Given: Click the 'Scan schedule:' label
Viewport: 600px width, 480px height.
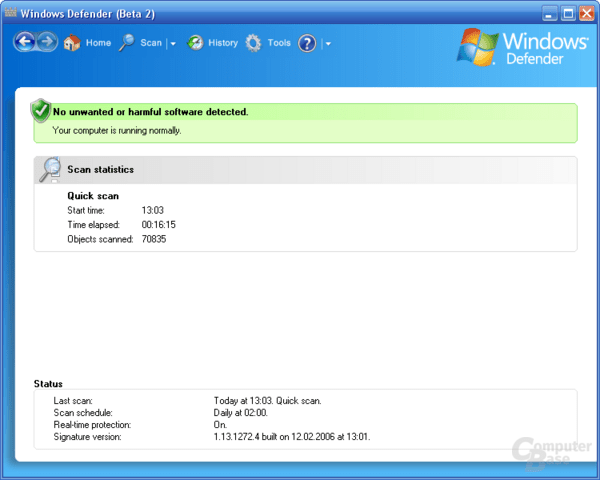Looking at the screenshot, I should point(83,413).
